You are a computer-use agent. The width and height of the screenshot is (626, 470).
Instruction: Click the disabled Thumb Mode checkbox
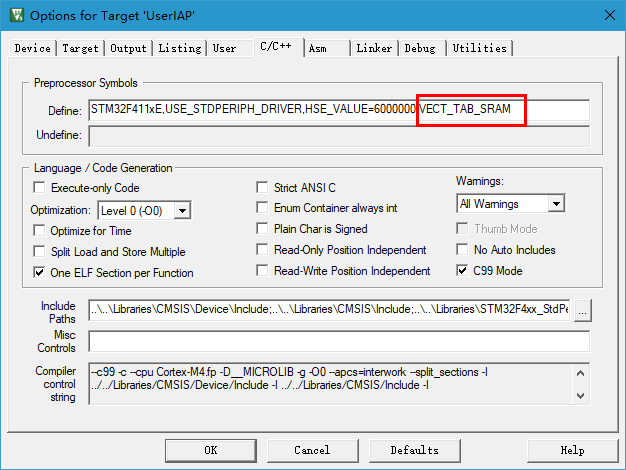point(462,228)
